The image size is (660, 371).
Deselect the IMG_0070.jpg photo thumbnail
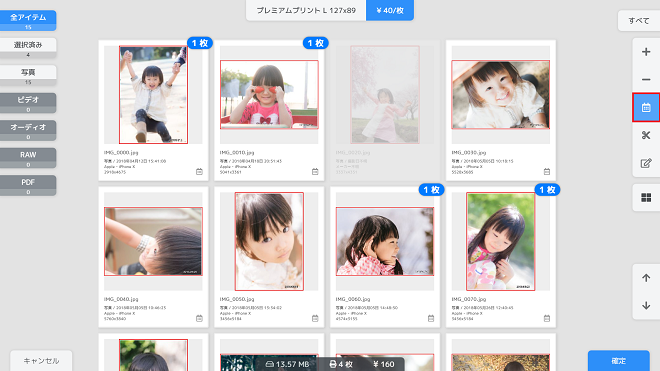tap(500, 241)
